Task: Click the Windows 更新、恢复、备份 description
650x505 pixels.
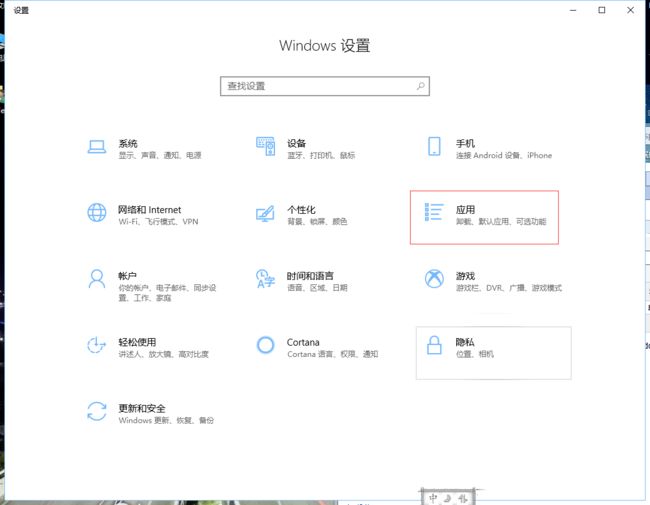Action: (x=166, y=420)
